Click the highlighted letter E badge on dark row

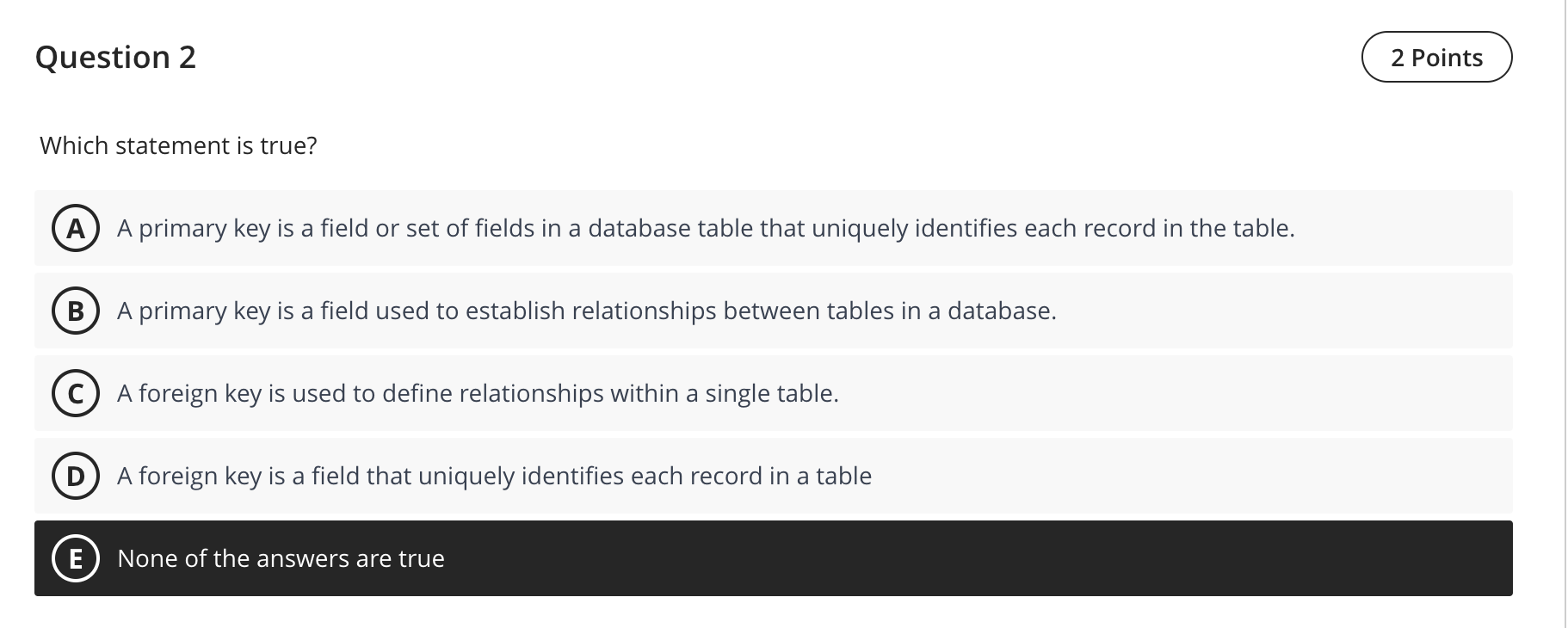coord(76,558)
